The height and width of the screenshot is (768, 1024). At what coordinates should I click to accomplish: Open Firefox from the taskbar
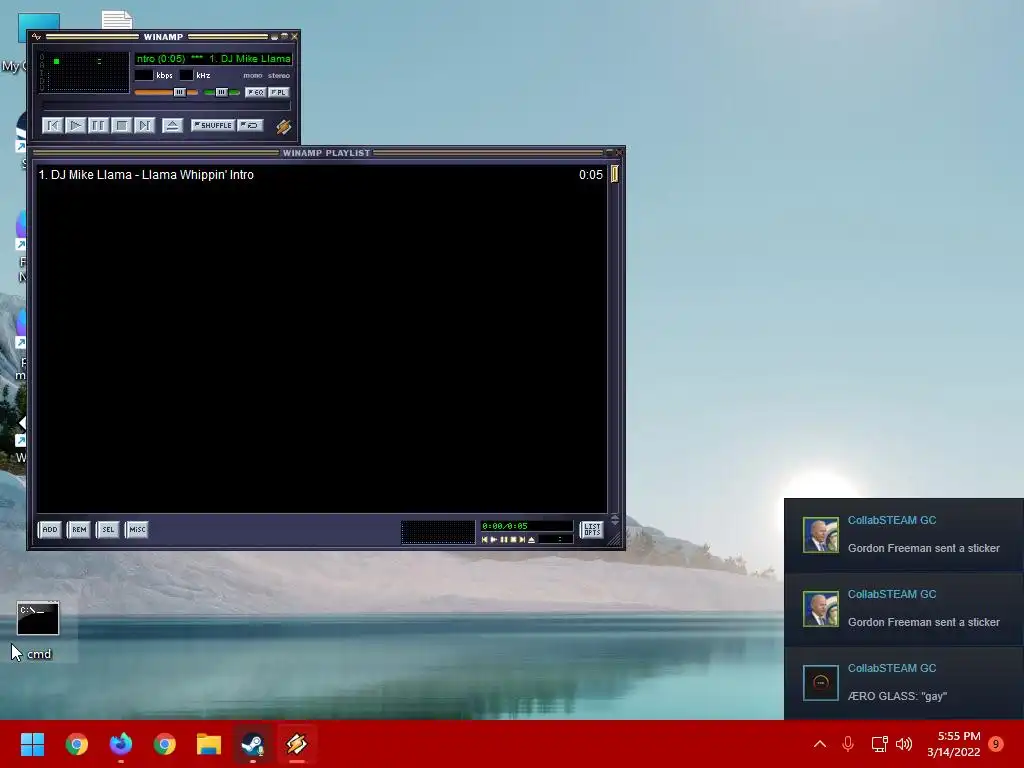click(x=120, y=744)
